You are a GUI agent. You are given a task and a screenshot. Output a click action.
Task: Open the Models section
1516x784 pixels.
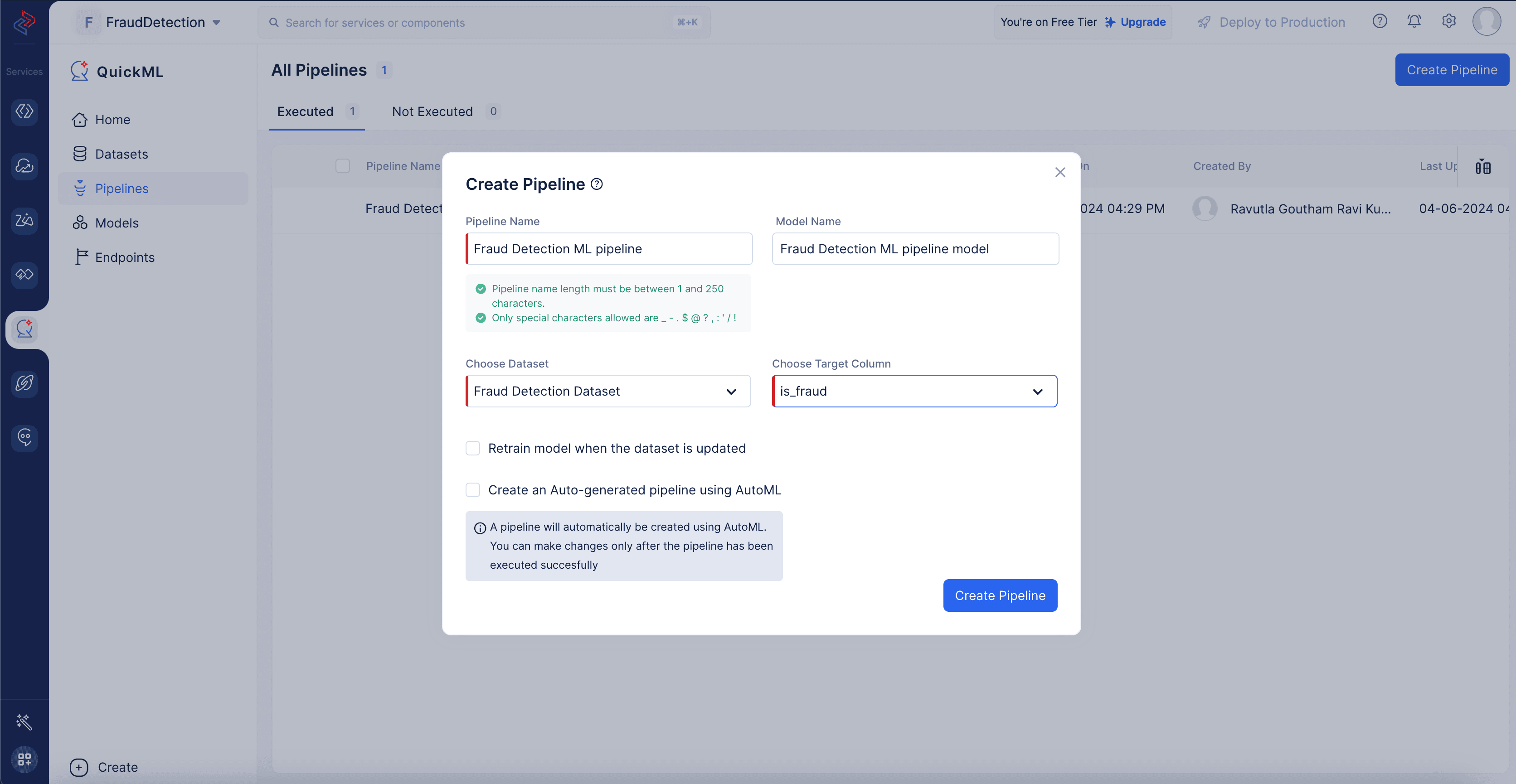[x=117, y=222]
